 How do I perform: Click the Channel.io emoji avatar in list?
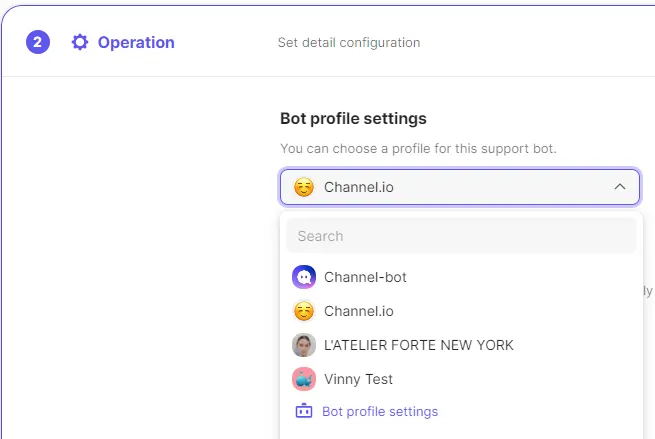304,311
